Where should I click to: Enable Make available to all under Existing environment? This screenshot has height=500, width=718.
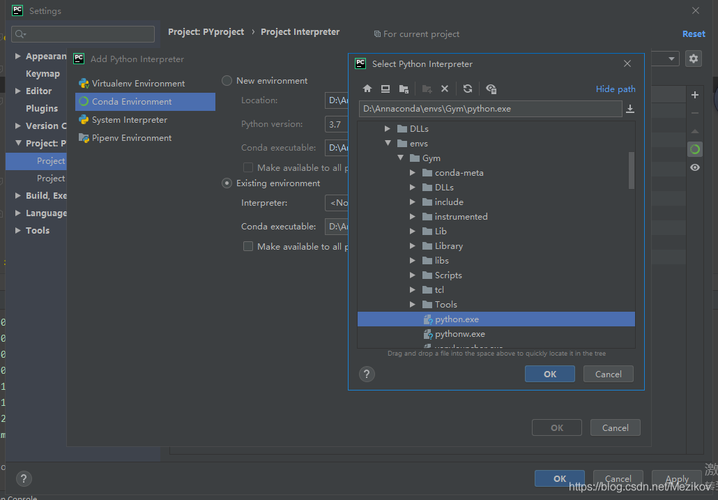(248, 246)
